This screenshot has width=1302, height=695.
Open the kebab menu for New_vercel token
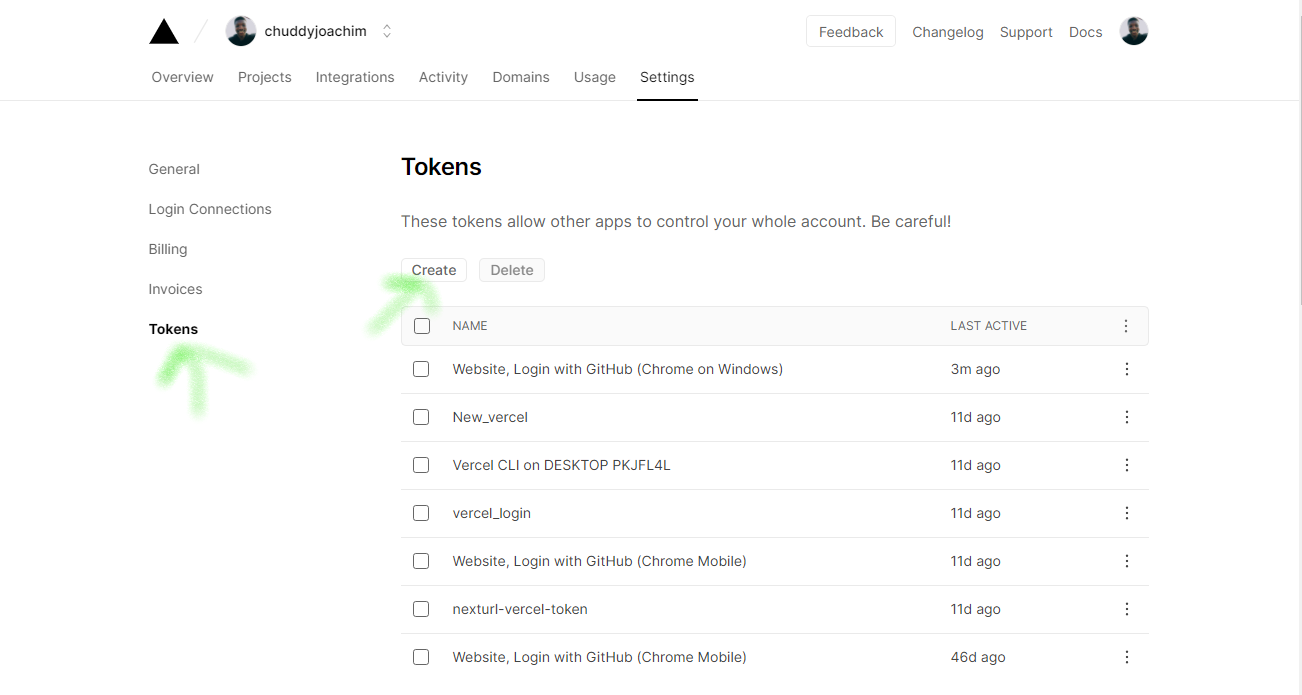coord(1127,417)
